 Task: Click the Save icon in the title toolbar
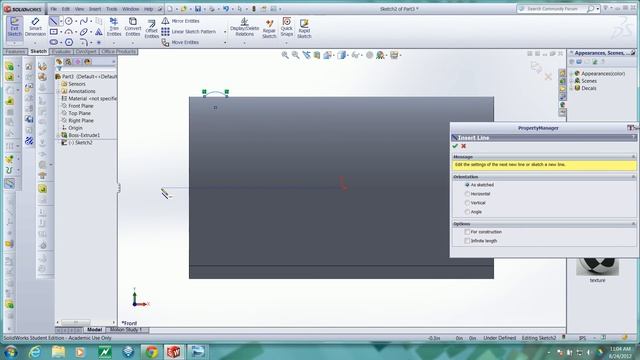[x=198, y=9]
